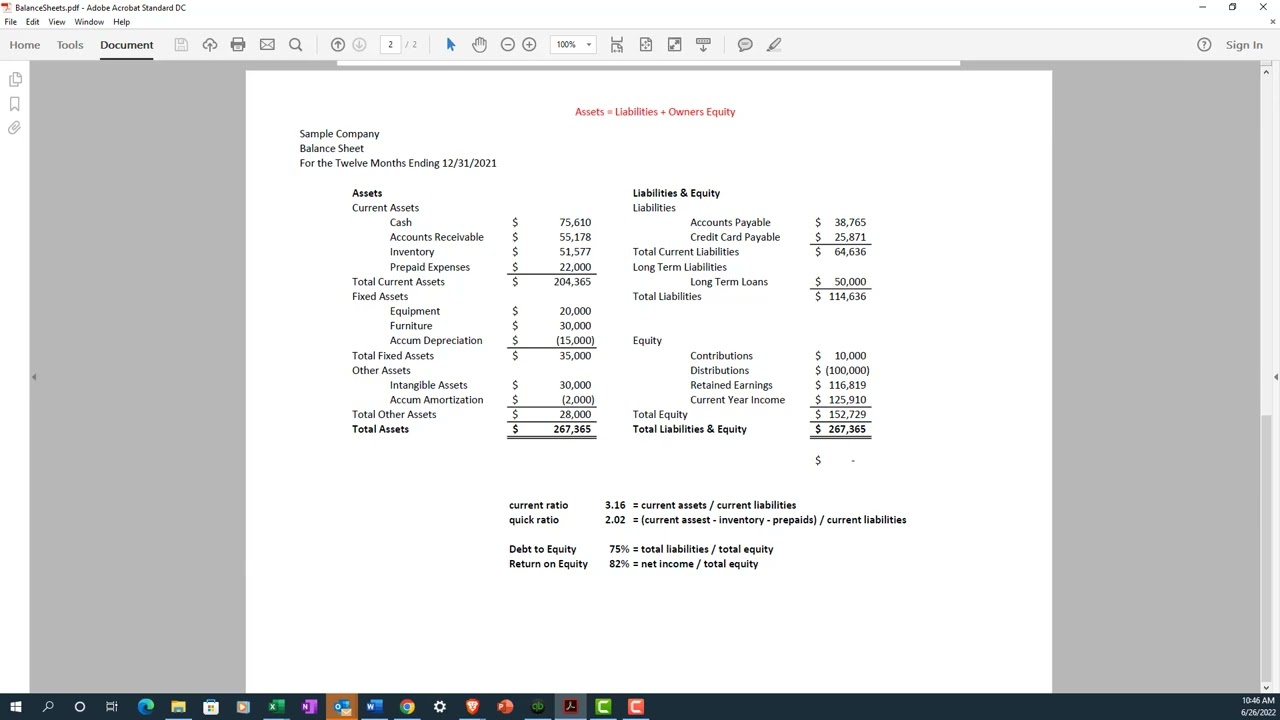
Task: Zoom in with plus button
Action: [529, 45]
